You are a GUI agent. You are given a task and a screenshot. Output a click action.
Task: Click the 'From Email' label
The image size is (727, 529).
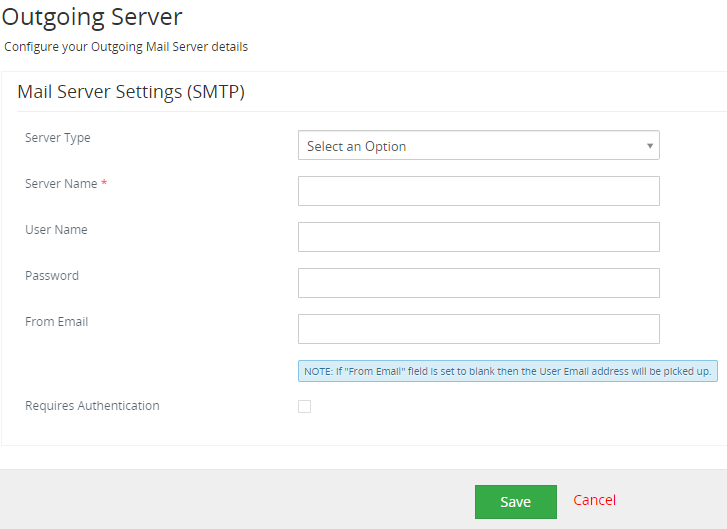coord(57,321)
